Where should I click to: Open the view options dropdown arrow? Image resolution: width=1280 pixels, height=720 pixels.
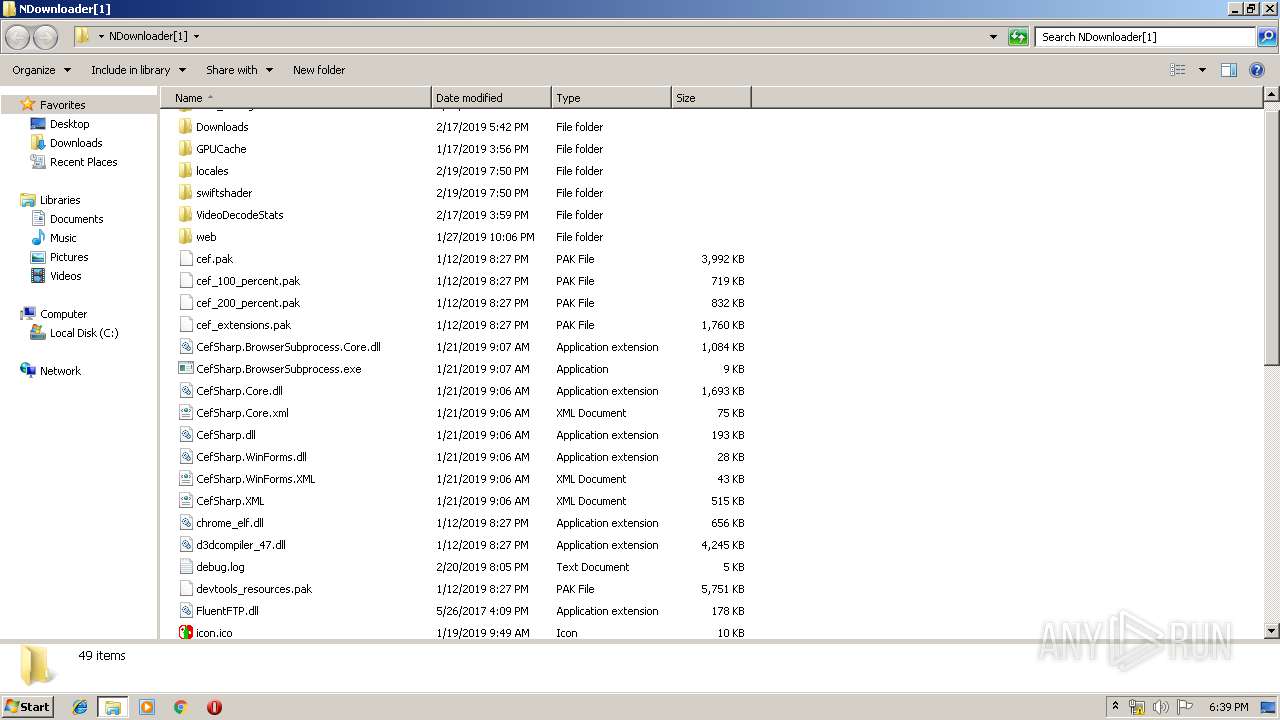[x=1202, y=70]
